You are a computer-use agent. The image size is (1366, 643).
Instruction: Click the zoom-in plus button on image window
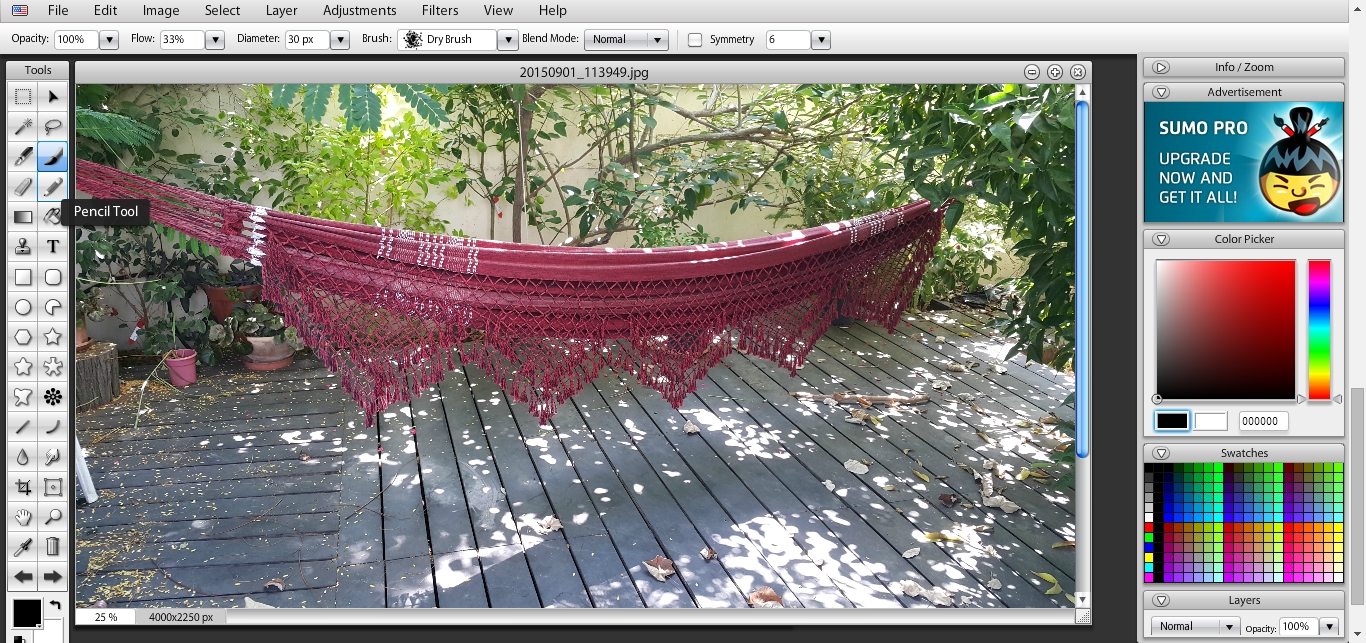1055,72
